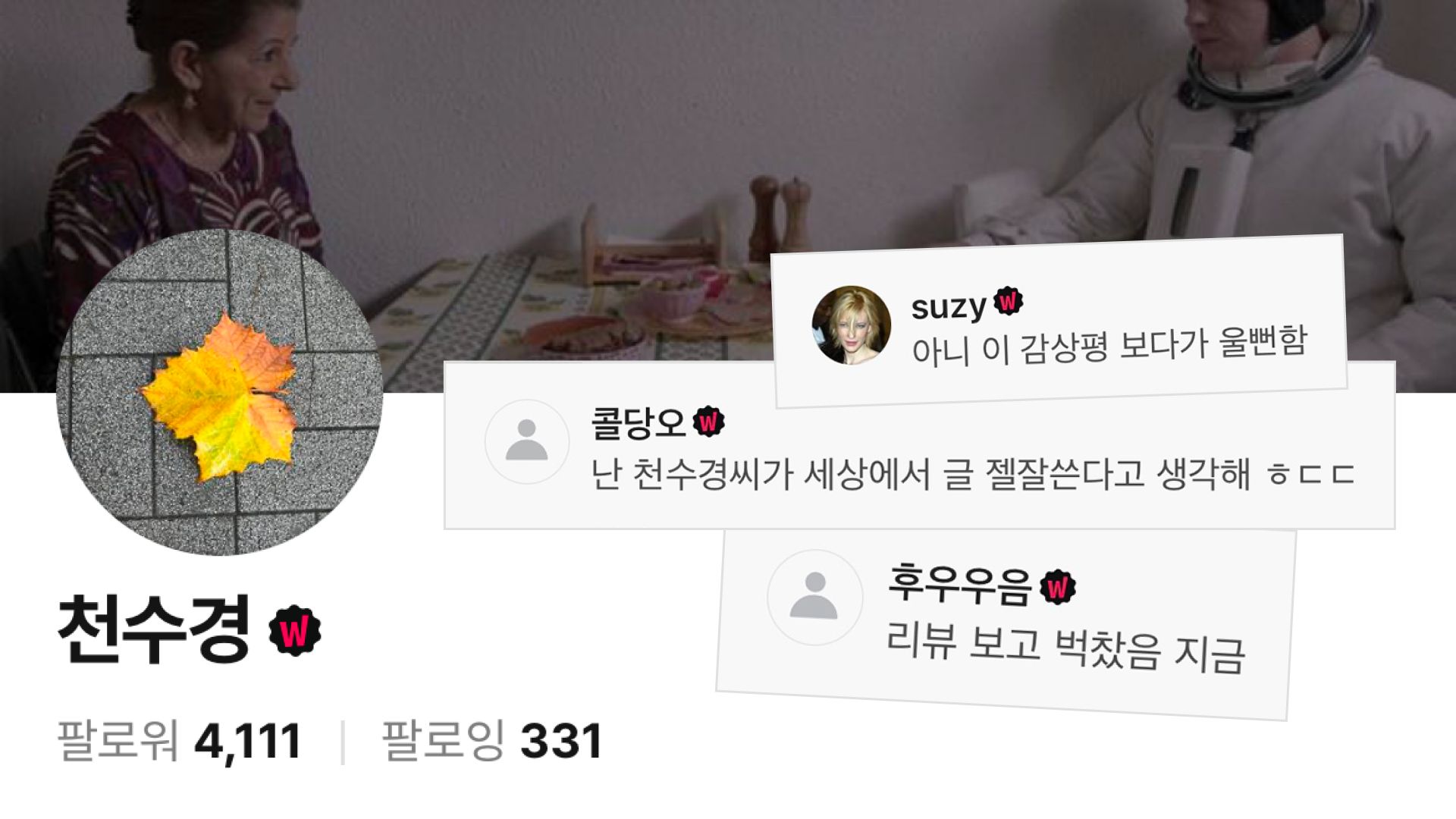Screen dimensions: 1456x819
Task: Open the 팔로잉 331 following list
Action: 492,741
